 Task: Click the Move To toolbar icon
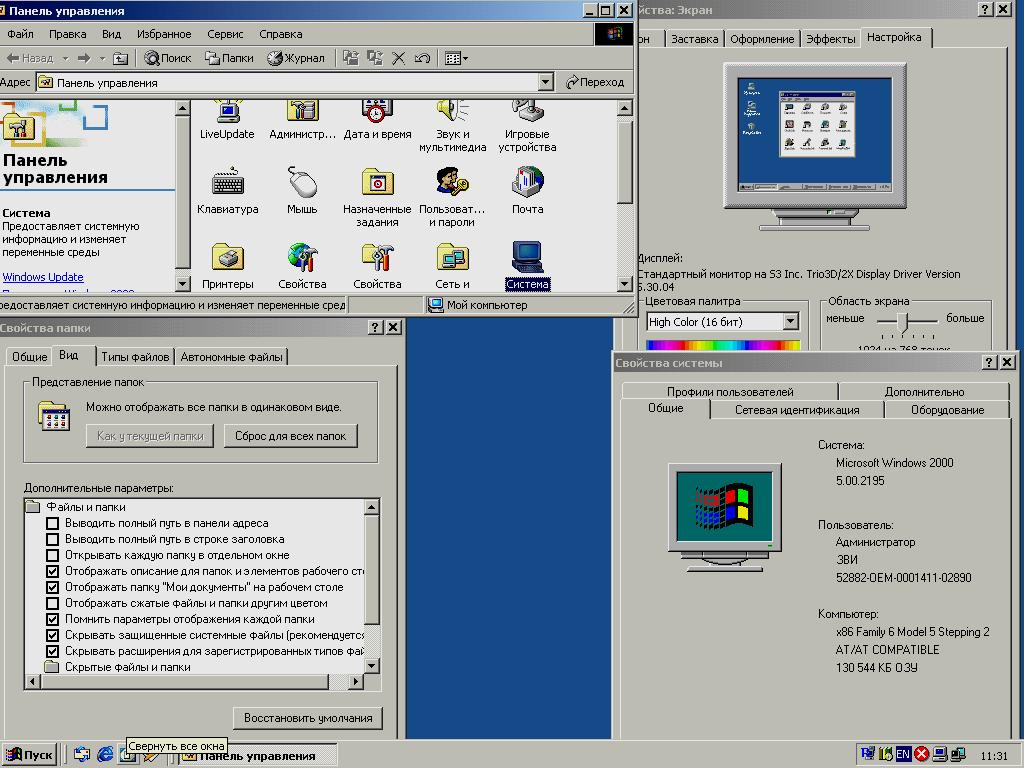[351, 58]
